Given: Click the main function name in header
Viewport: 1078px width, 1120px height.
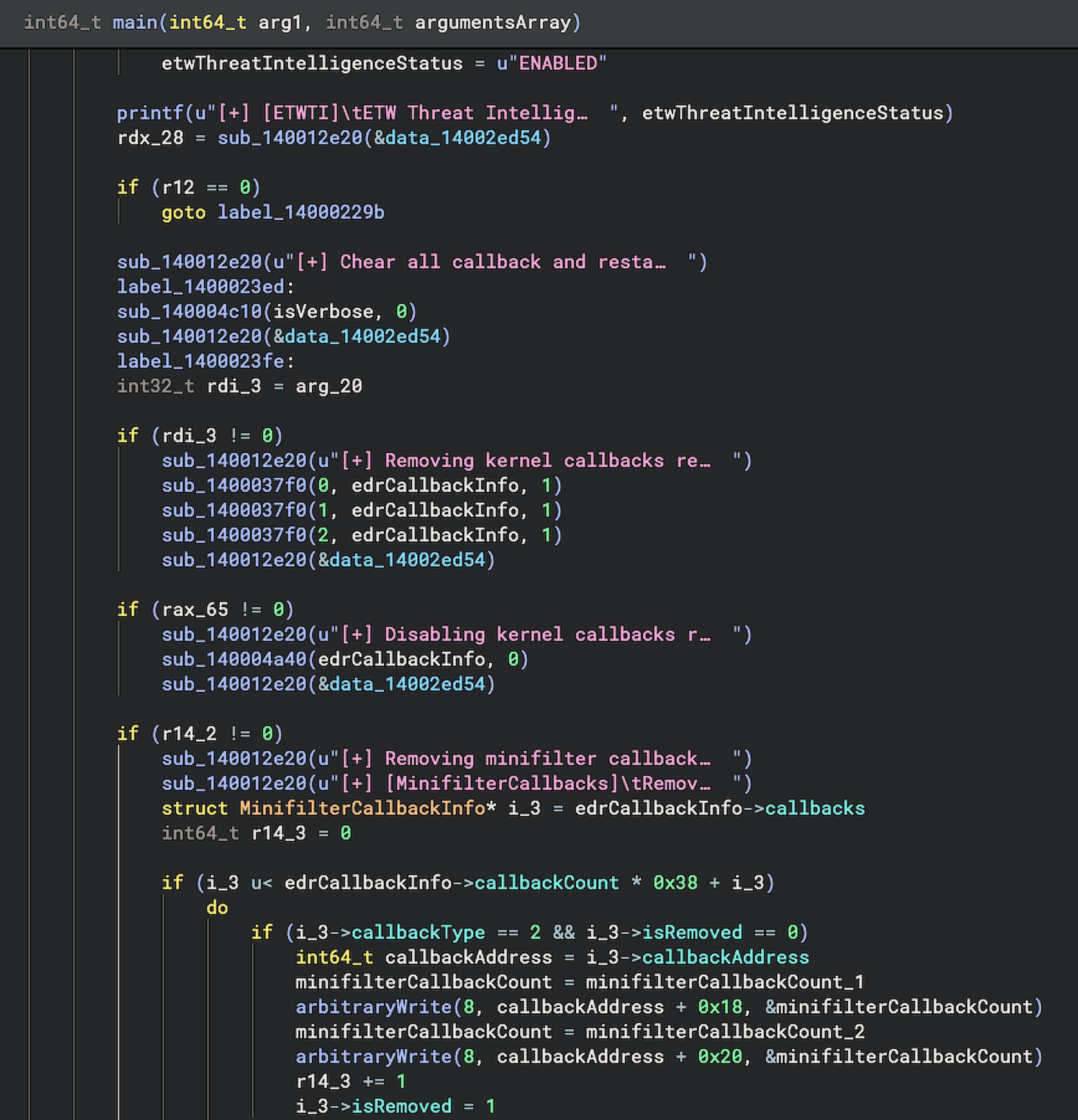Looking at the screenshot, I should [135, 22].
